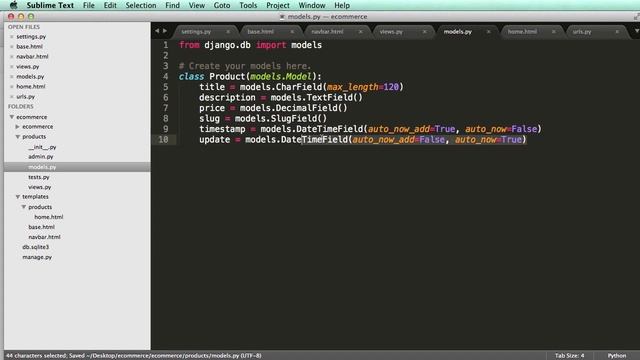Open the View menu
The width and height of the screenshot is (640, 360).
pos(197,5)
